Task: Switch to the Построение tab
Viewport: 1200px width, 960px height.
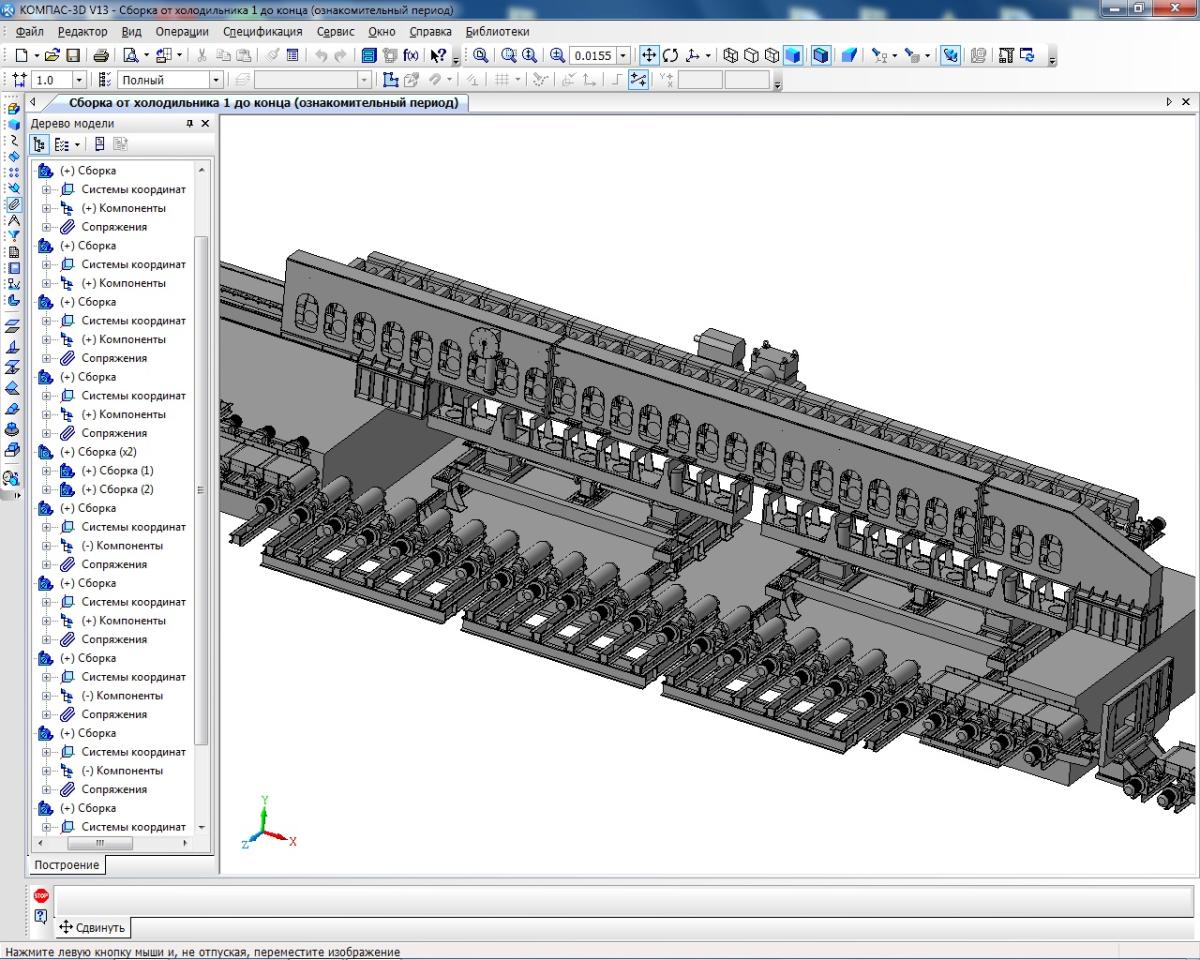Action: pyautogui.click(x=67, y=865)
